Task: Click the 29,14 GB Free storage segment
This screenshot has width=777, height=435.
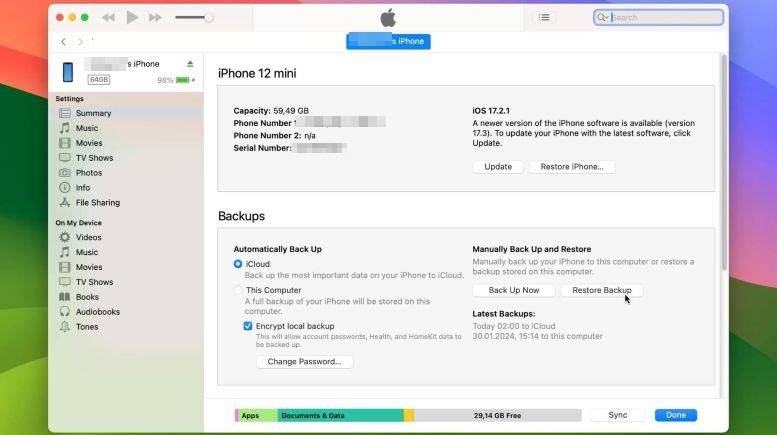Action: pos(498,416)
